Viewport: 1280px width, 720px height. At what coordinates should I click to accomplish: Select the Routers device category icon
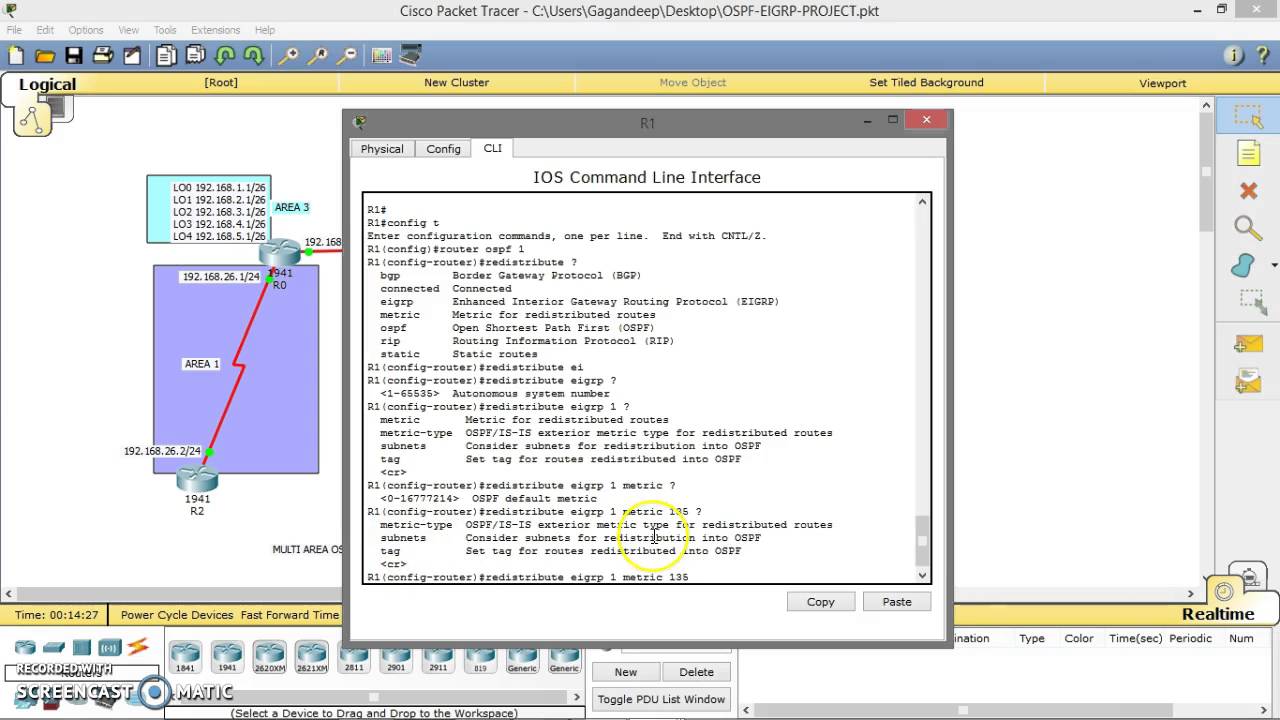click(x=25, y=648)
